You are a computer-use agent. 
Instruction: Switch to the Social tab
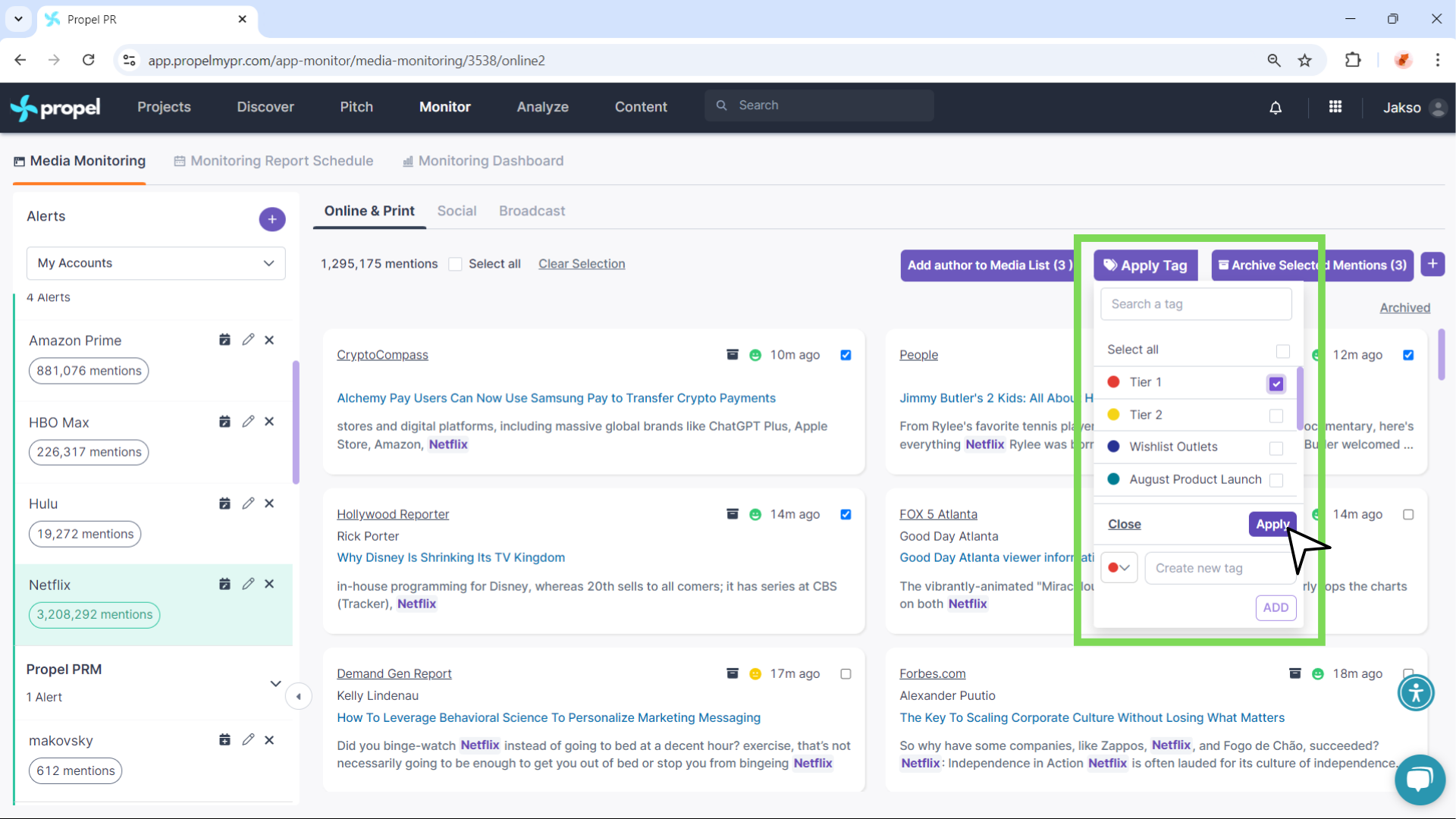[x=457, y=211]
